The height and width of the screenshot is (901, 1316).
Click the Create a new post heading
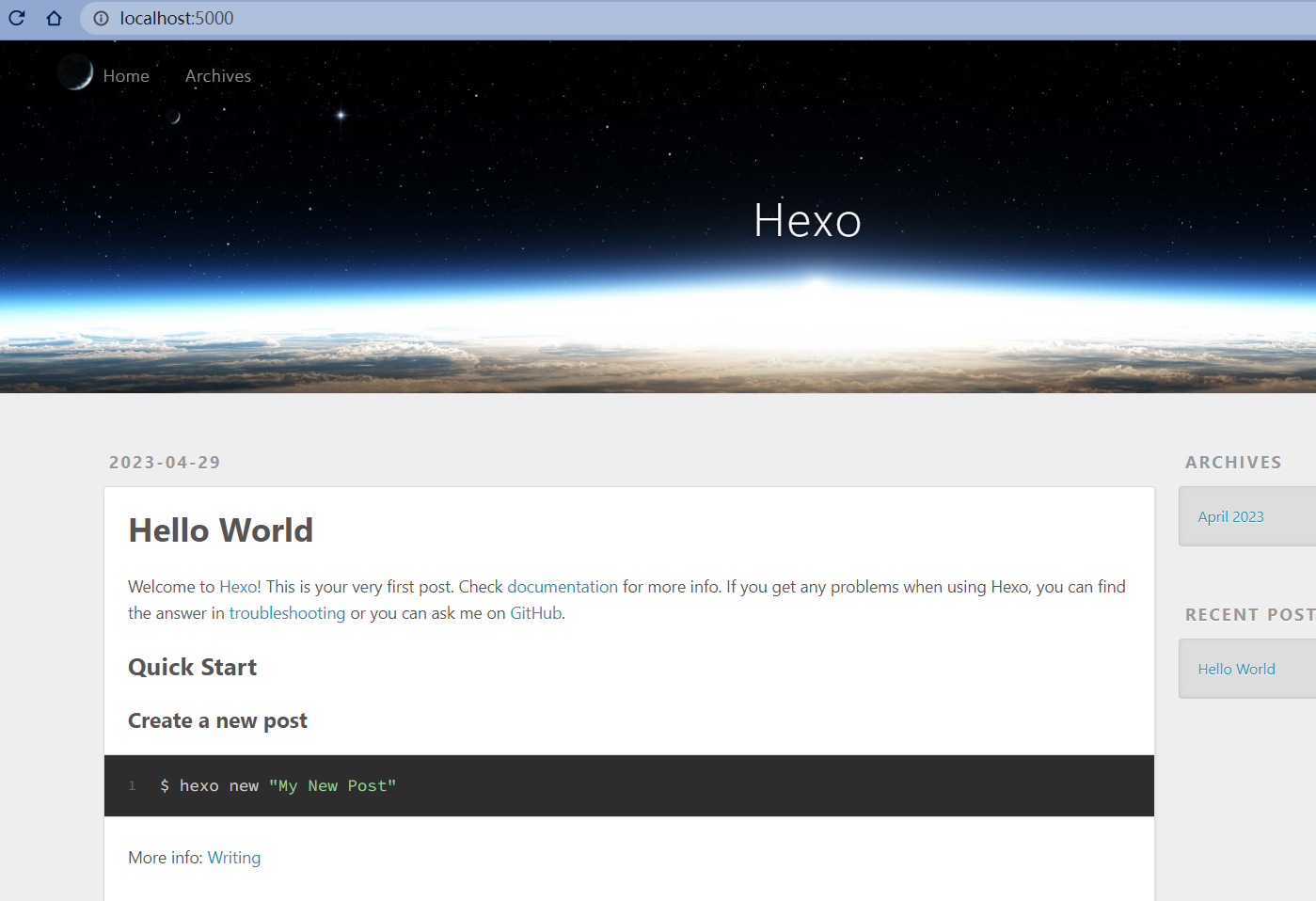coord(217,721)
